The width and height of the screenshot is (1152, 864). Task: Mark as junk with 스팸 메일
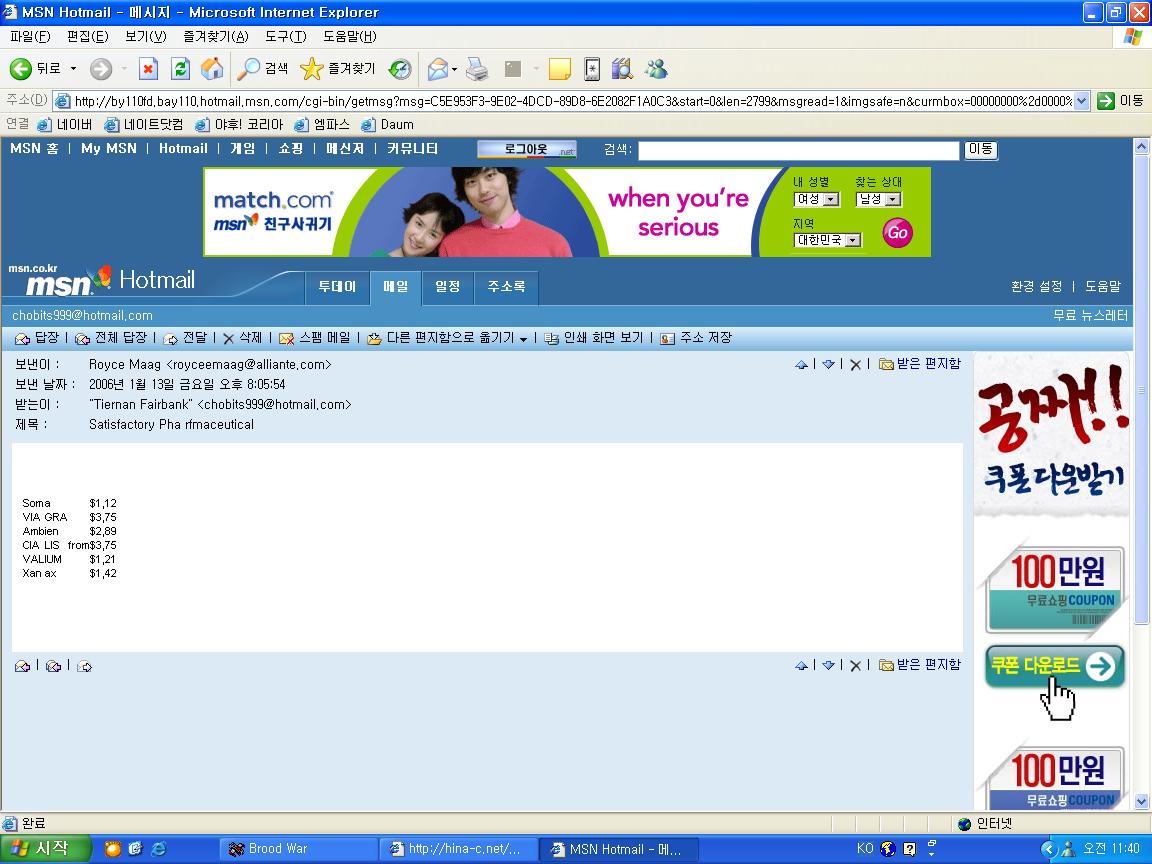click(314, 338)
